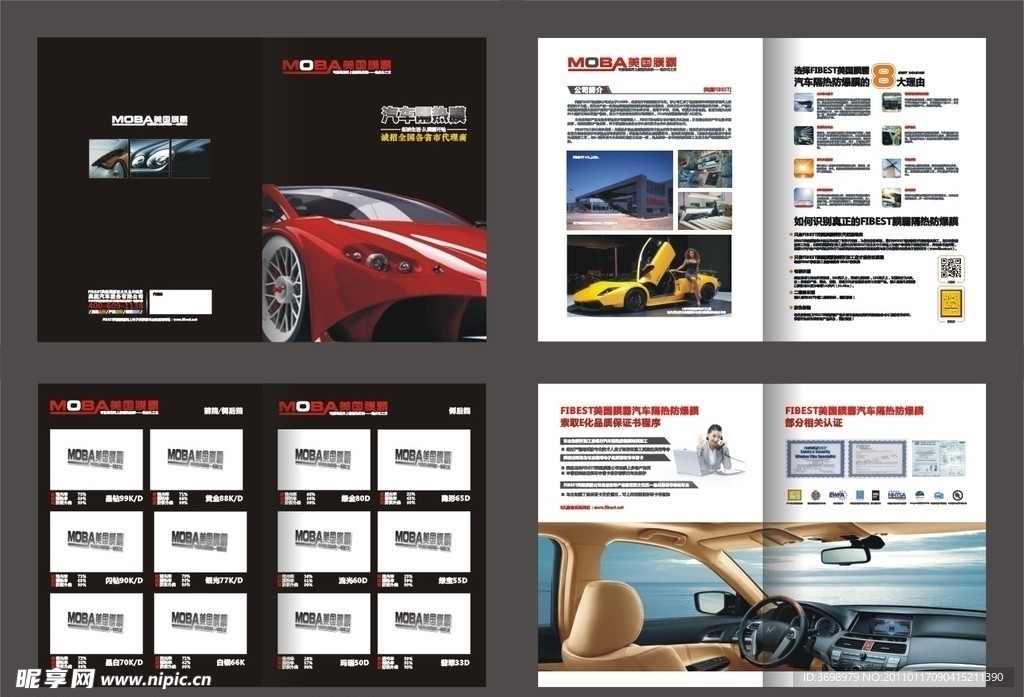The image size is (1024, 697).
Task: Click the black-and-white QR code
Action: pos(950,268)
